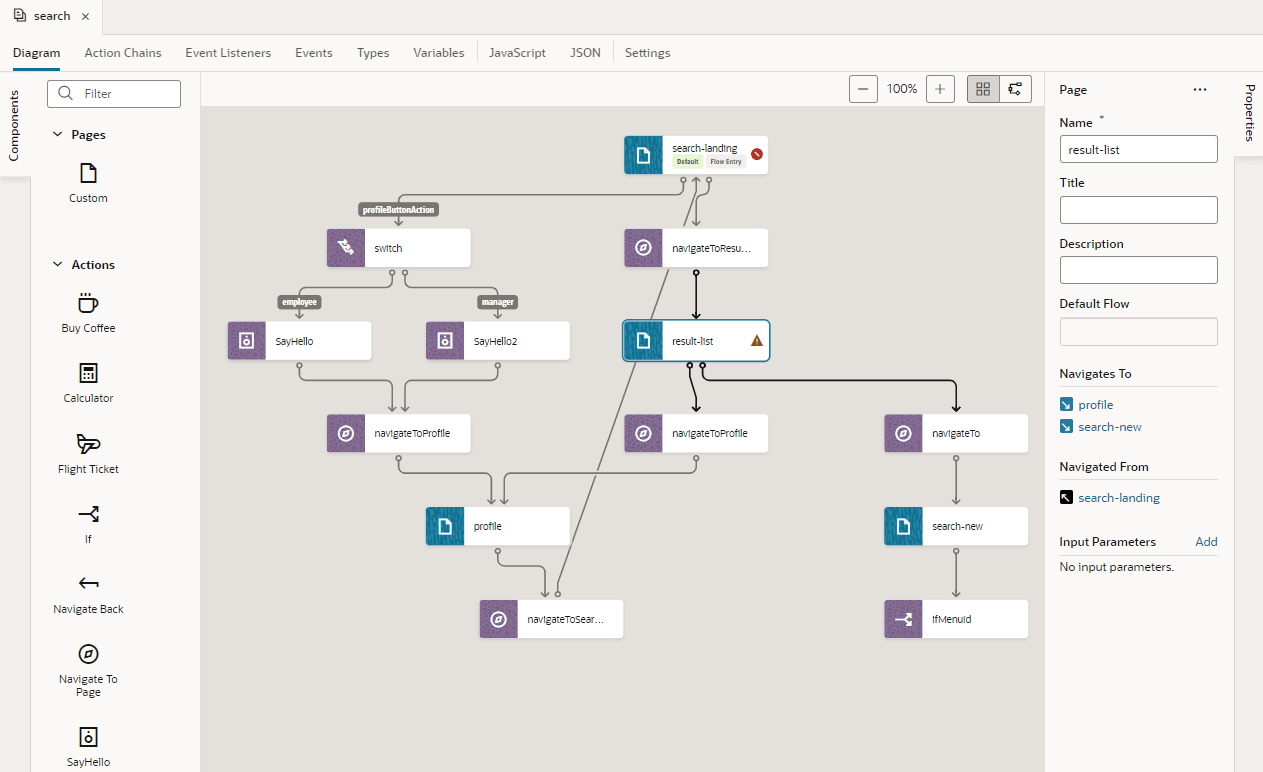Click Add next to Input Parameters
The image size is (1263, 772).
coord(1206,541)
